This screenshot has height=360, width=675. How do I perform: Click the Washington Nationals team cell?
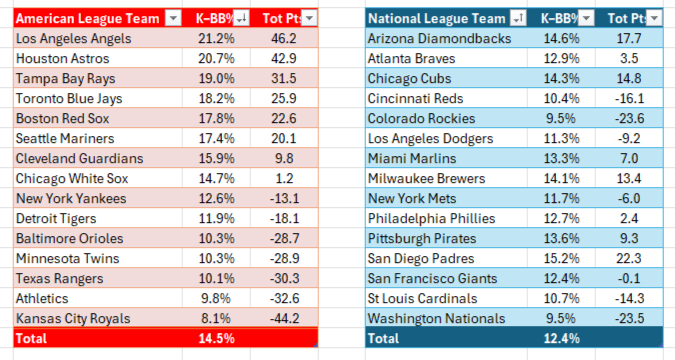point(446,318)
